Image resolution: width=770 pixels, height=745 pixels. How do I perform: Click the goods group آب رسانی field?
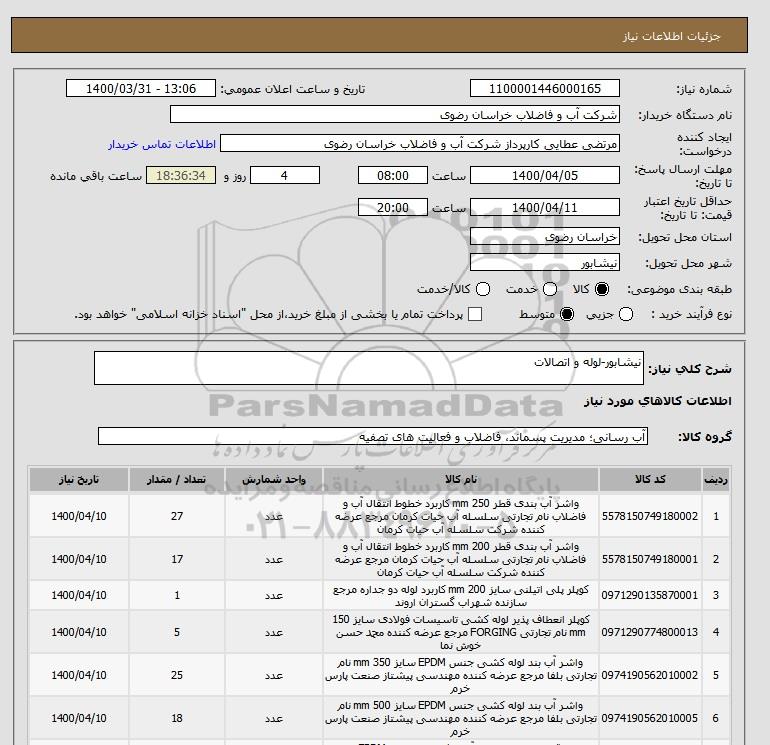(x=373, y=436)
